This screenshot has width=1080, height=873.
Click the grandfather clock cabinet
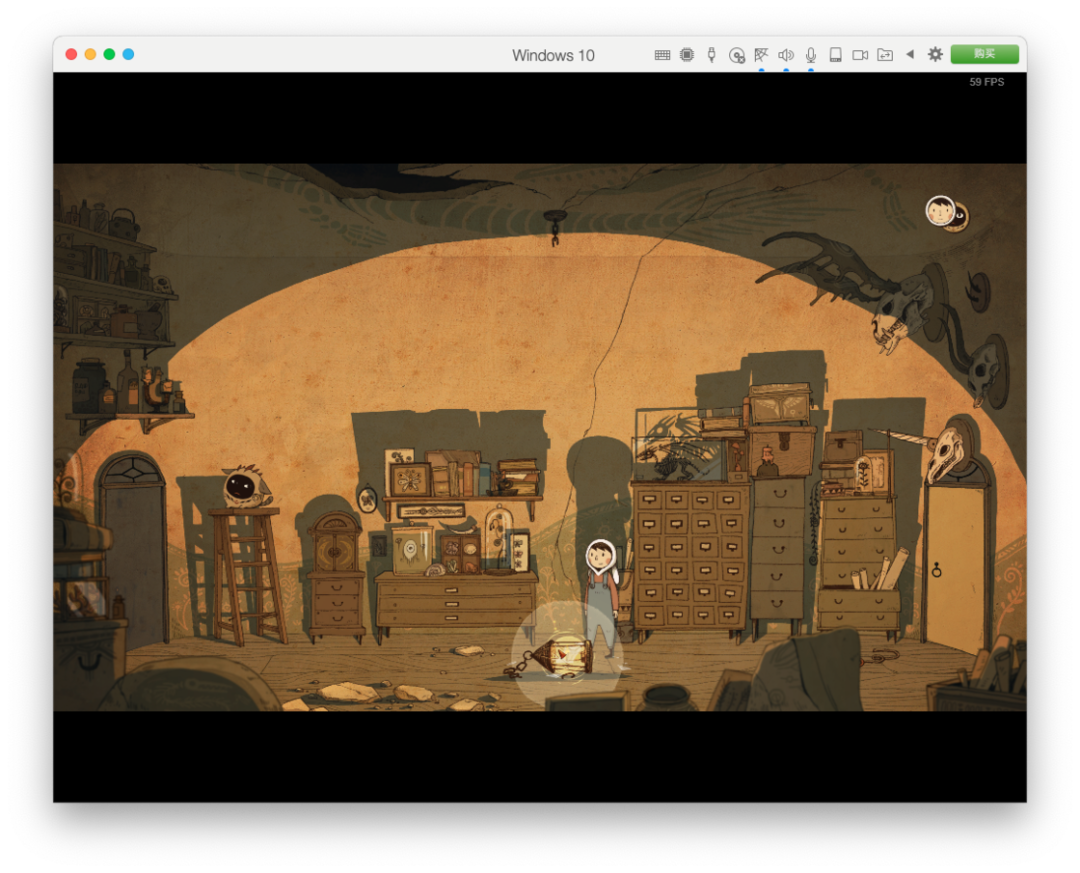pos(336,576)
